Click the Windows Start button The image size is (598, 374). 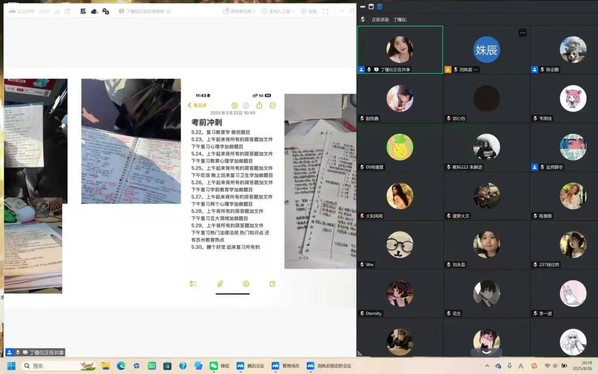[x=11, y=366]
